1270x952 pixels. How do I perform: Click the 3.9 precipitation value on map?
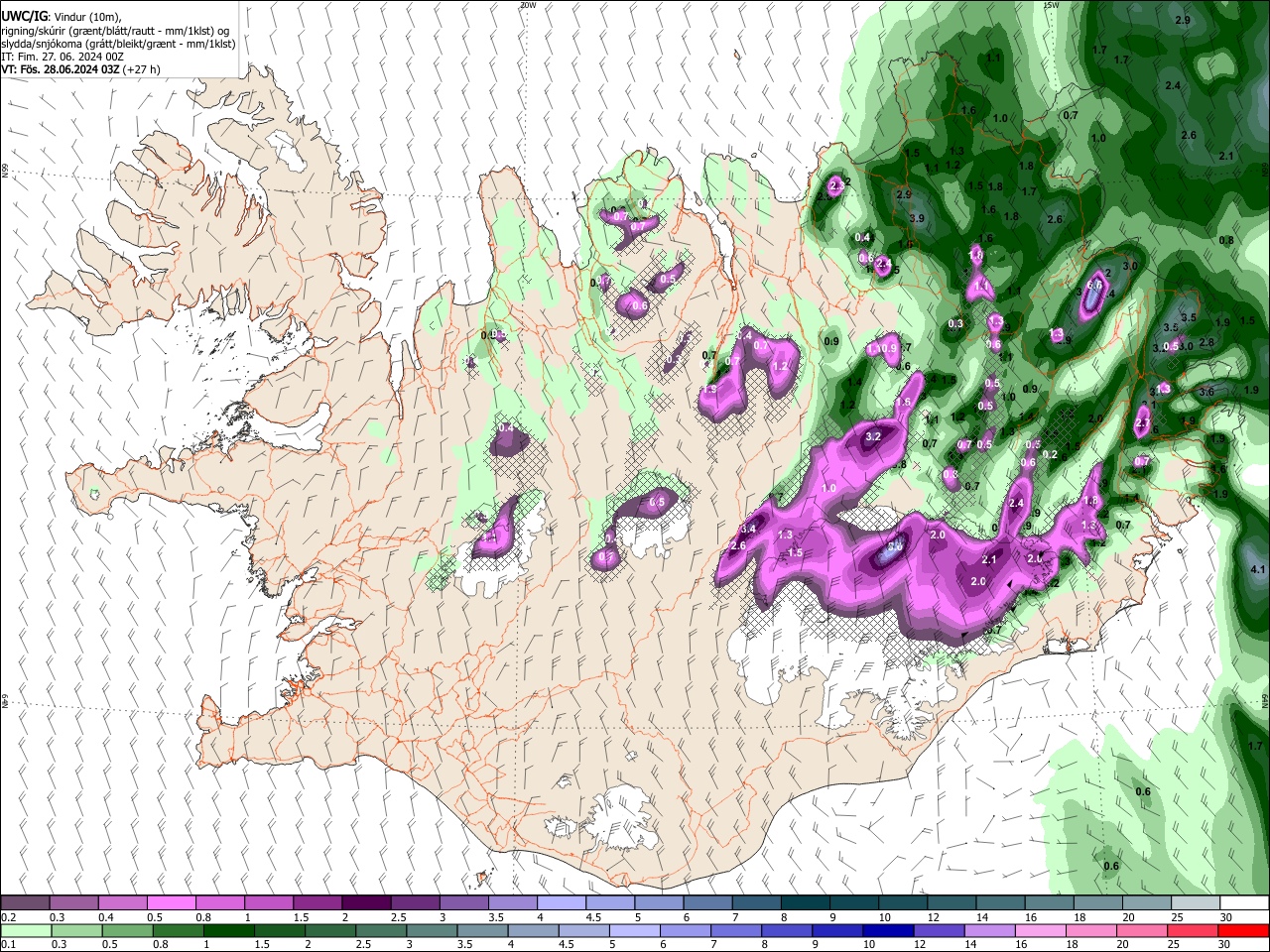(917, 218)
